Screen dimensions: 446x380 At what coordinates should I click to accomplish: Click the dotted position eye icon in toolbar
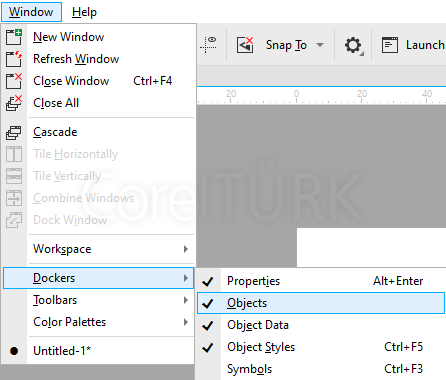208,45
